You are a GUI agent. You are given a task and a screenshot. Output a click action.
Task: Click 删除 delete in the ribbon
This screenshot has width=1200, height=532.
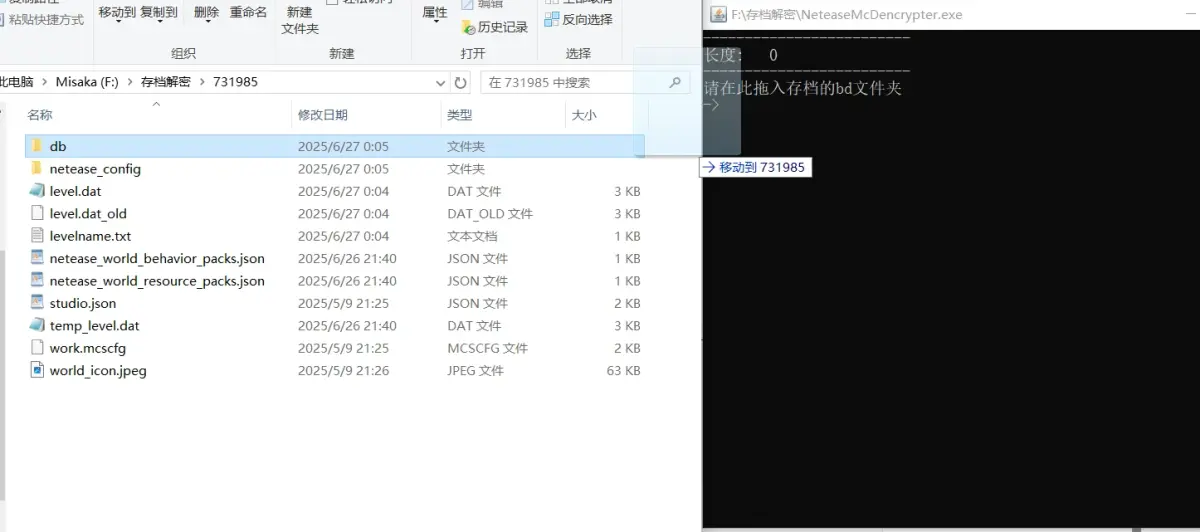click(x=206, y=12)
